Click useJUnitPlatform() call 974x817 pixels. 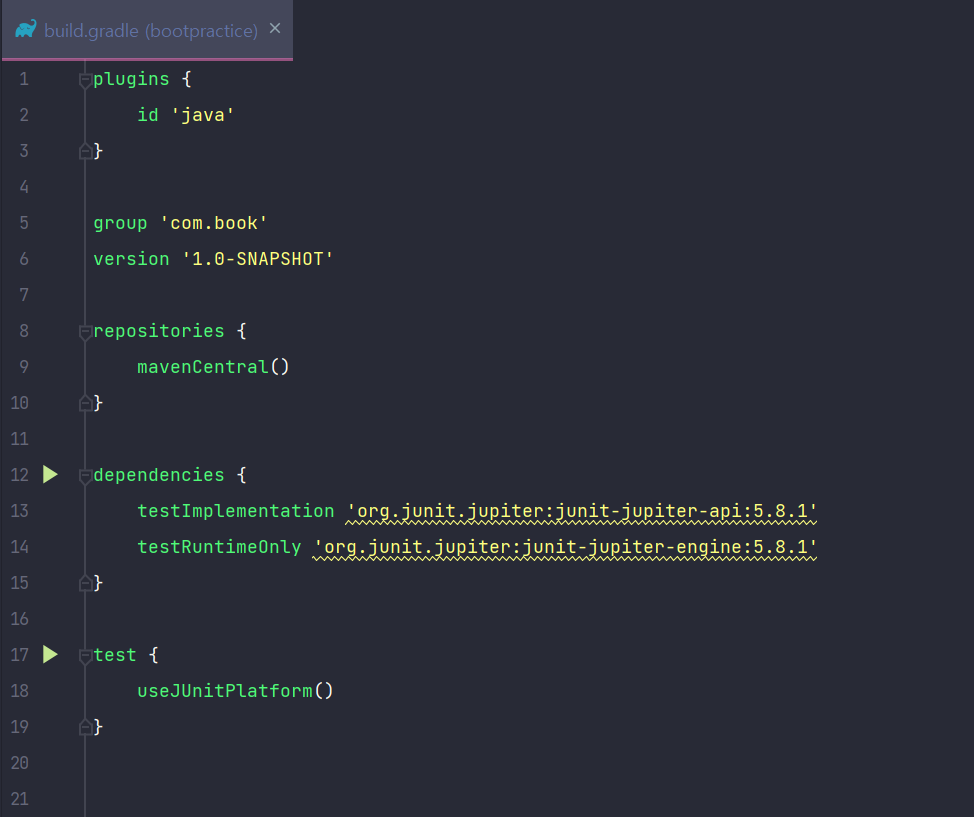(x=235, y=691)
